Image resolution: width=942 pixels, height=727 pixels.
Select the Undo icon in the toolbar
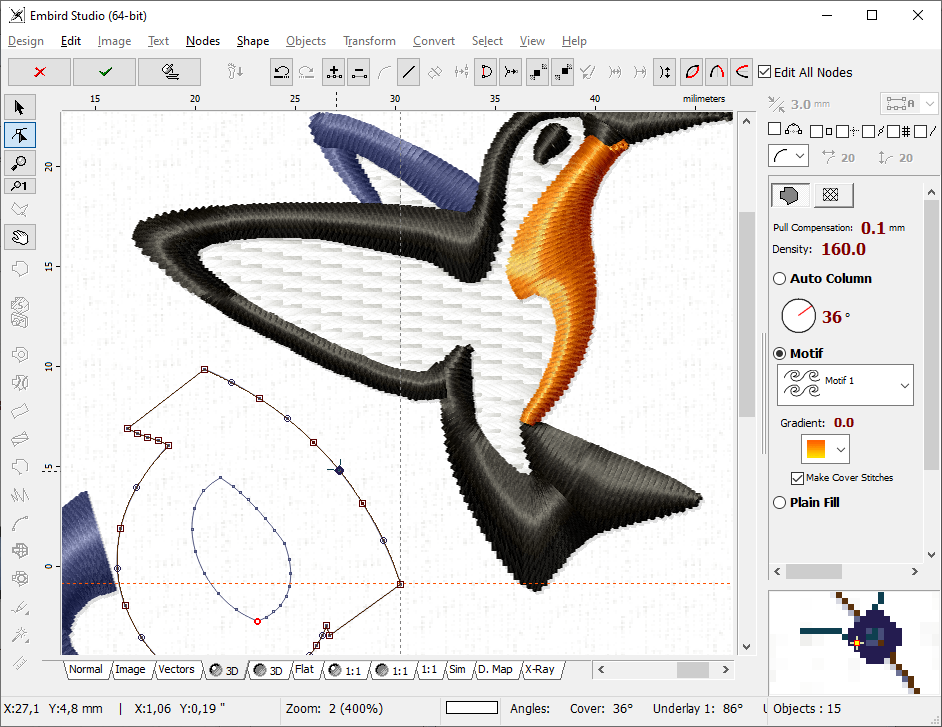(x=281, y=71)
